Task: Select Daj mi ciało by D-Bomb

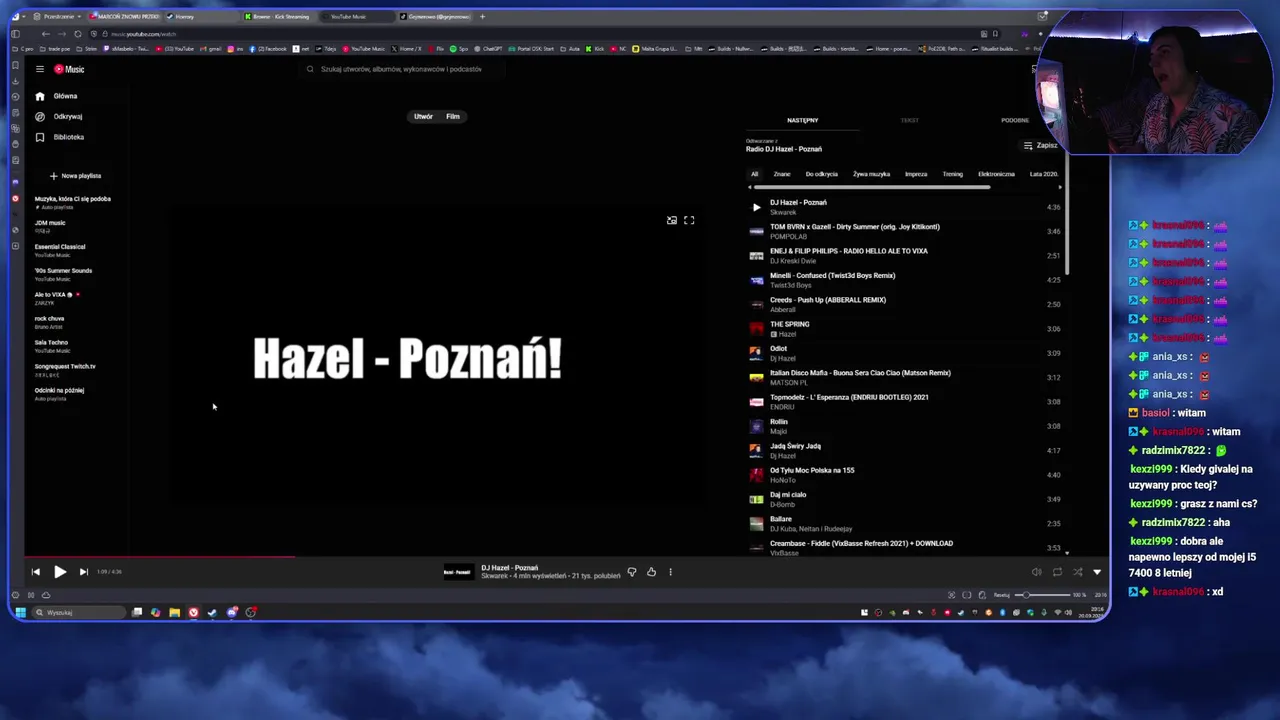Action: click(x=905, y=499)
